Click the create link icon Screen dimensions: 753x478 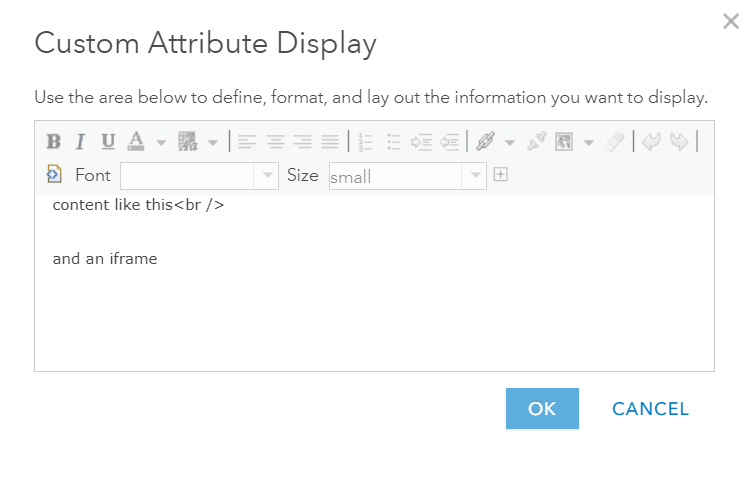(x=485, y=142)
